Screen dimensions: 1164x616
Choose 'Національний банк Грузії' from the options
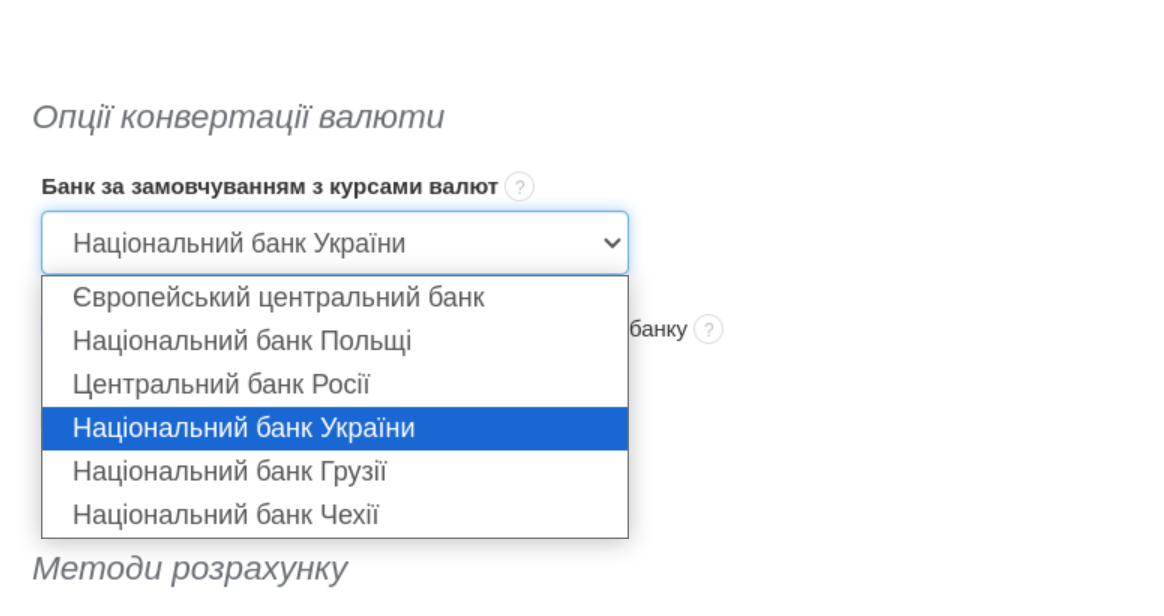click(238, 471)
